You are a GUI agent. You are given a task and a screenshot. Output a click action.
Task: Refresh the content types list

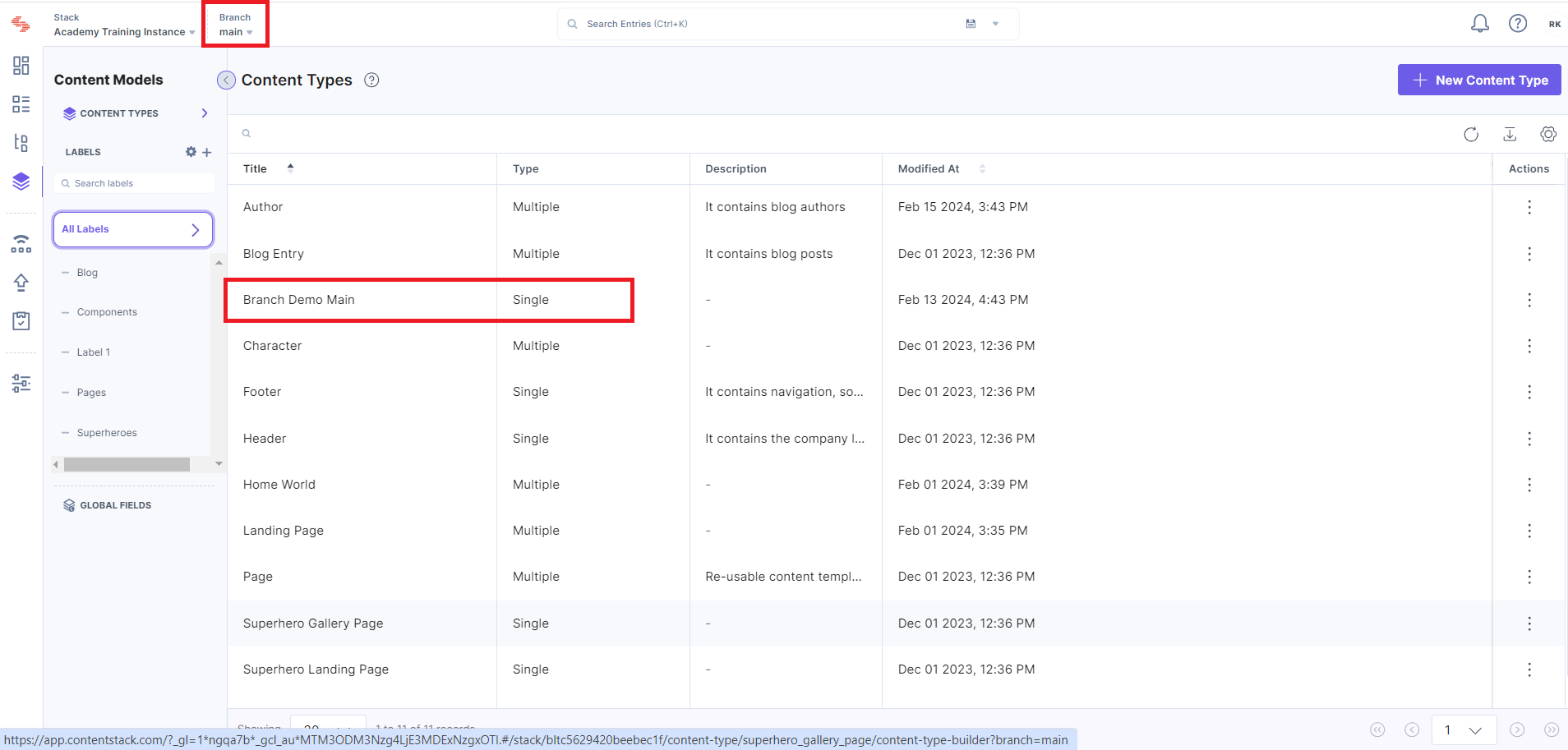click(x=1471, y=134)
